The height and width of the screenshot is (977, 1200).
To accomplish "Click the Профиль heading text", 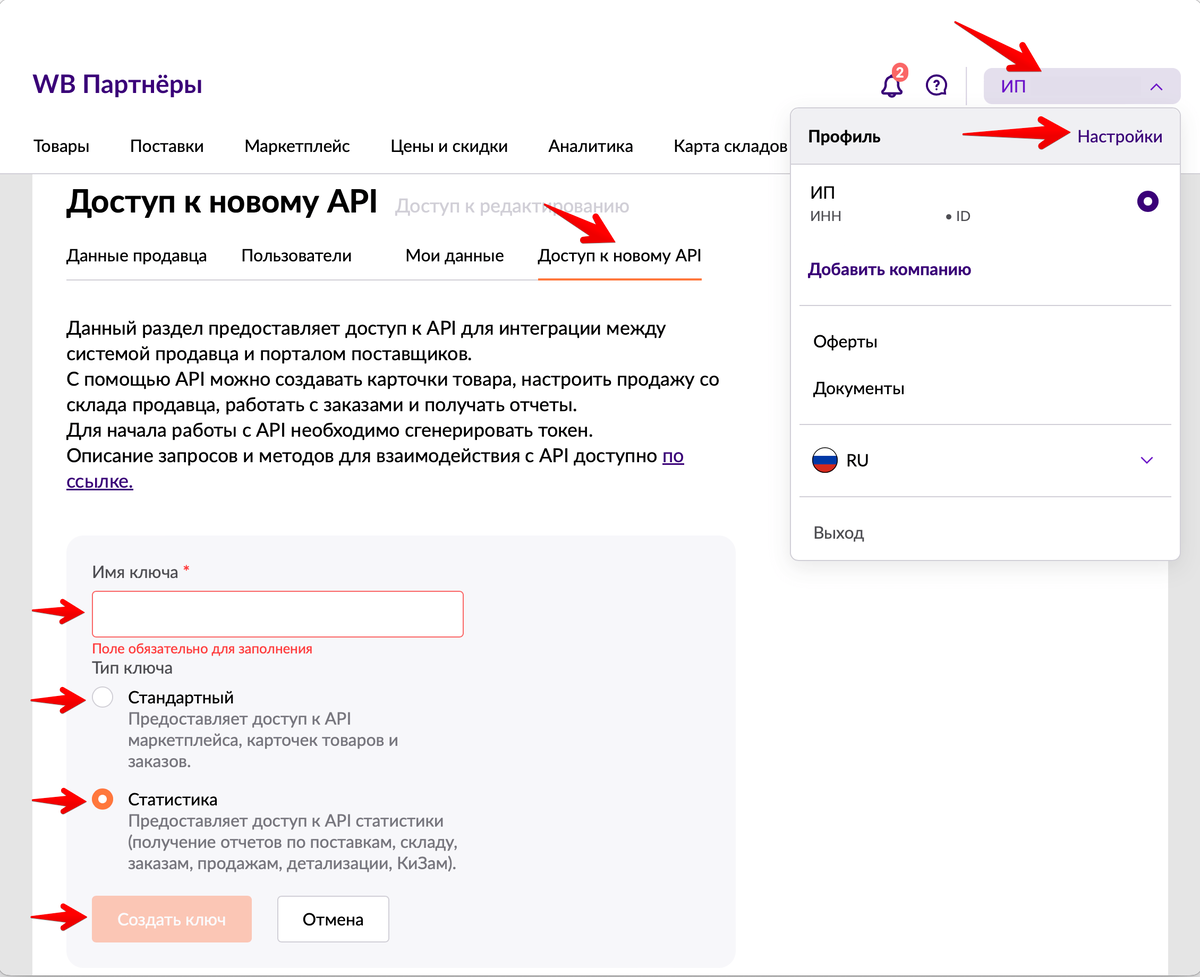I will click(844, 137).
